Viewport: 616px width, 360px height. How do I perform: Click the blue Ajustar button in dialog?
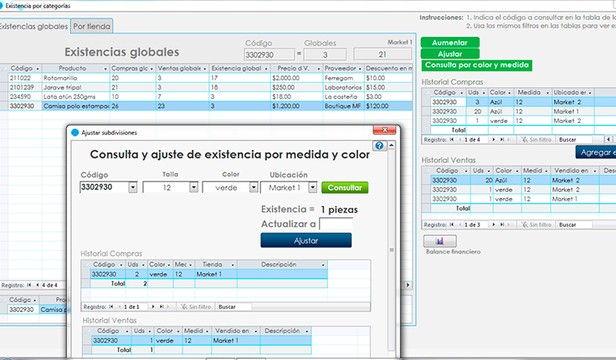(306, 241)
